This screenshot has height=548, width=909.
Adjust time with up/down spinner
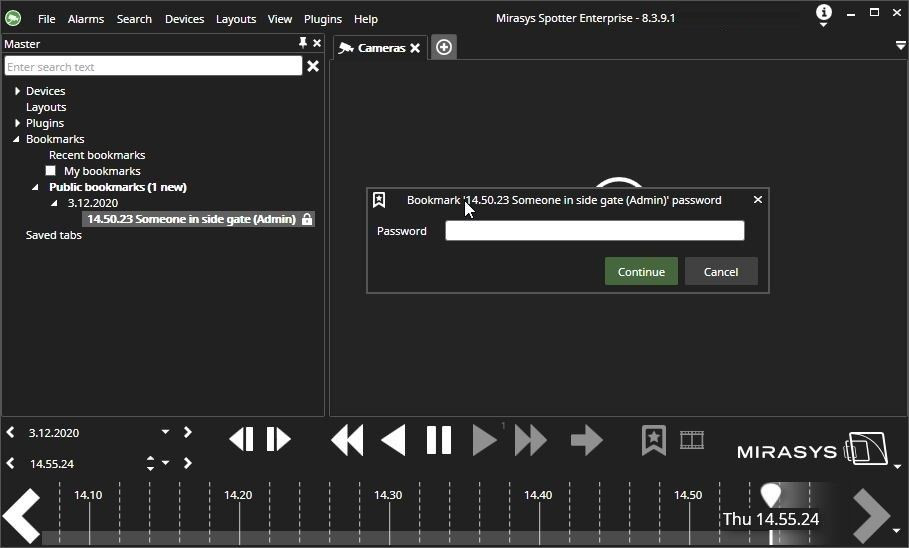click(150, 463)
